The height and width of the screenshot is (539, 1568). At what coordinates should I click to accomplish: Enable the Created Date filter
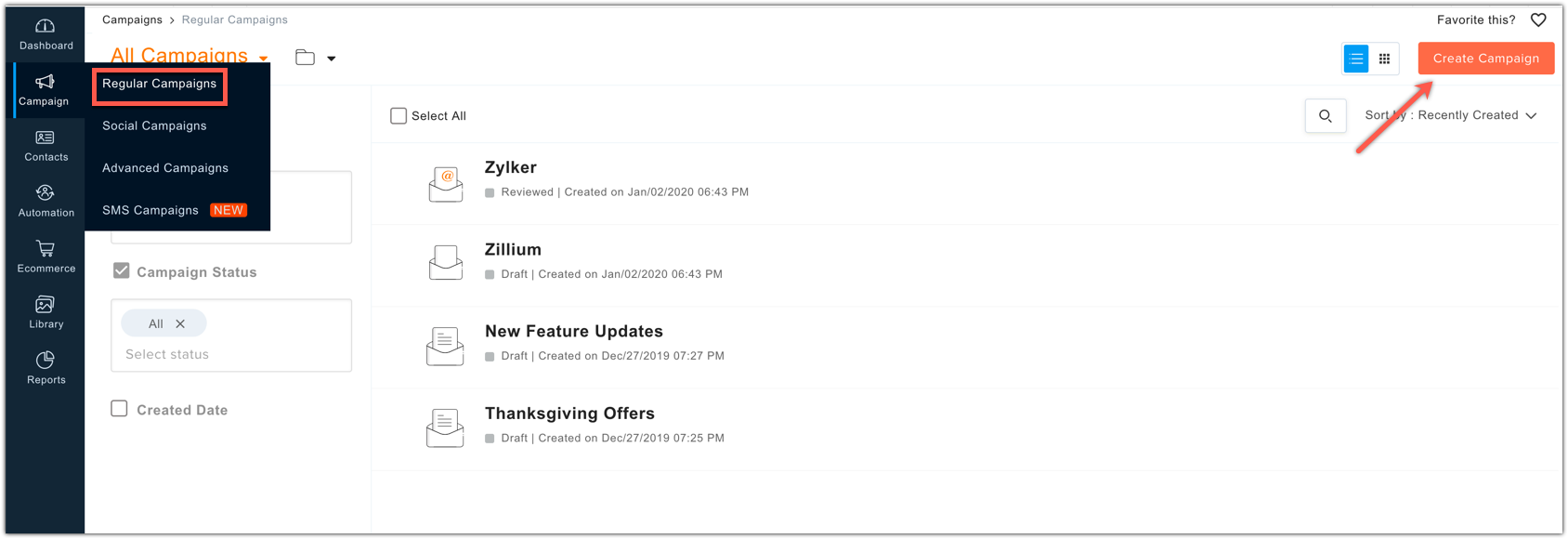coord(119,409)
